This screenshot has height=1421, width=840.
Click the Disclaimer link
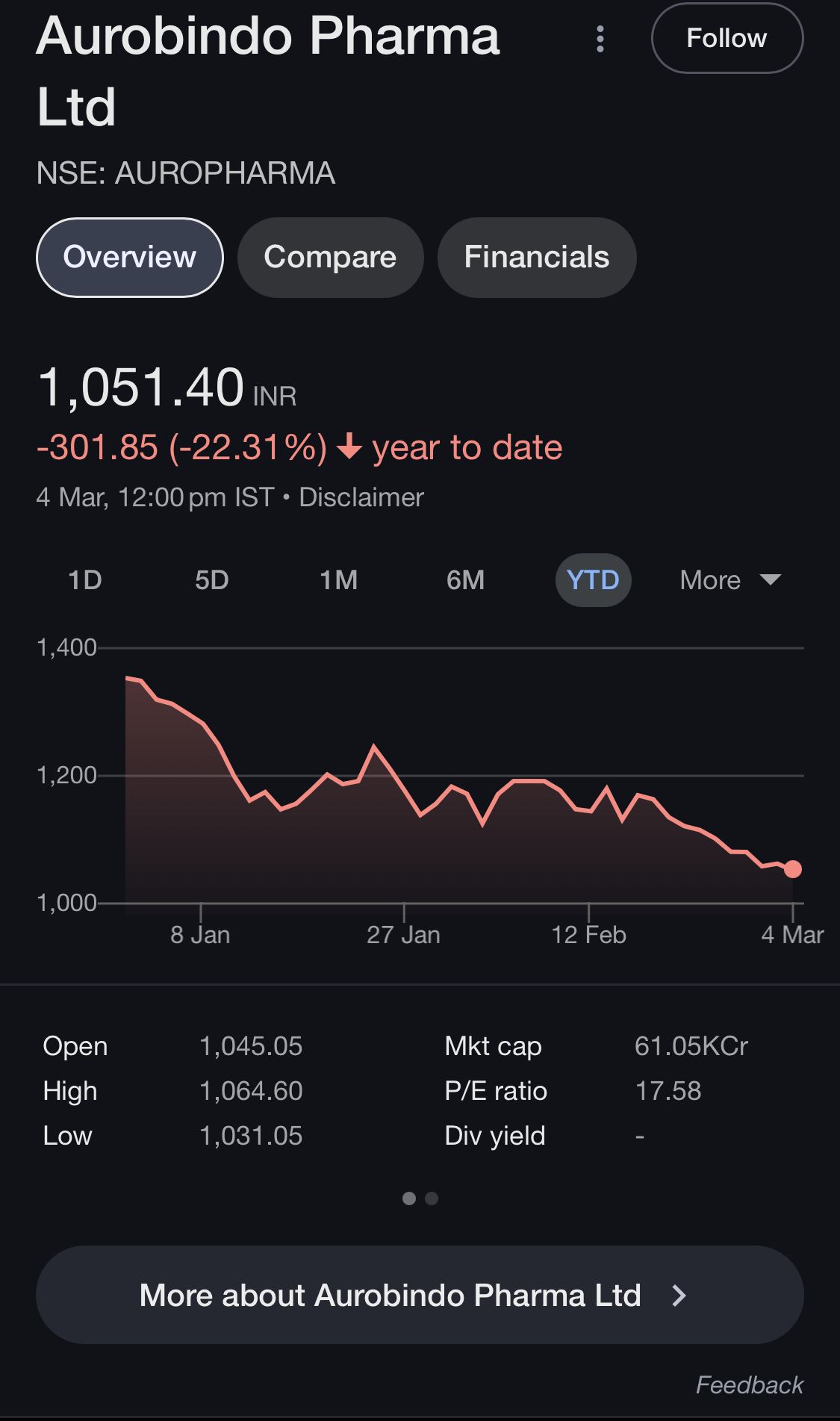pos(361,497)
